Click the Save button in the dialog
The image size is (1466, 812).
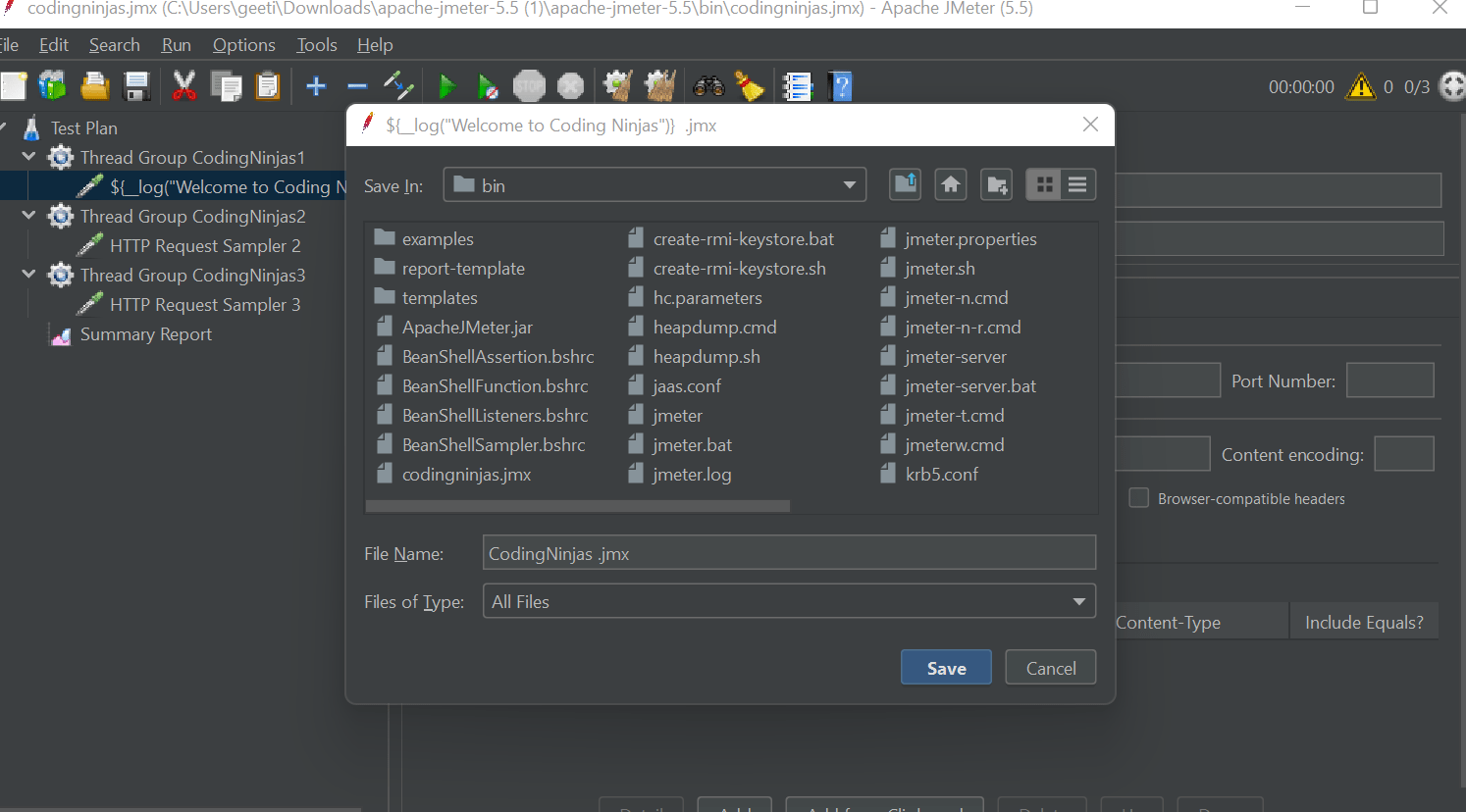945,667
